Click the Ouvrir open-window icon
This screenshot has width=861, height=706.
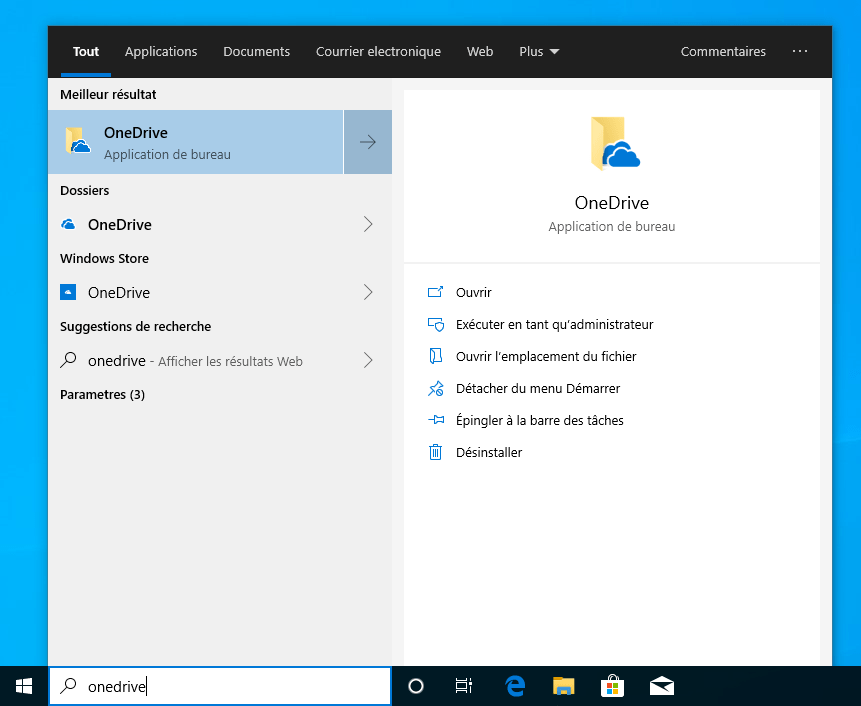click(435, 292)
